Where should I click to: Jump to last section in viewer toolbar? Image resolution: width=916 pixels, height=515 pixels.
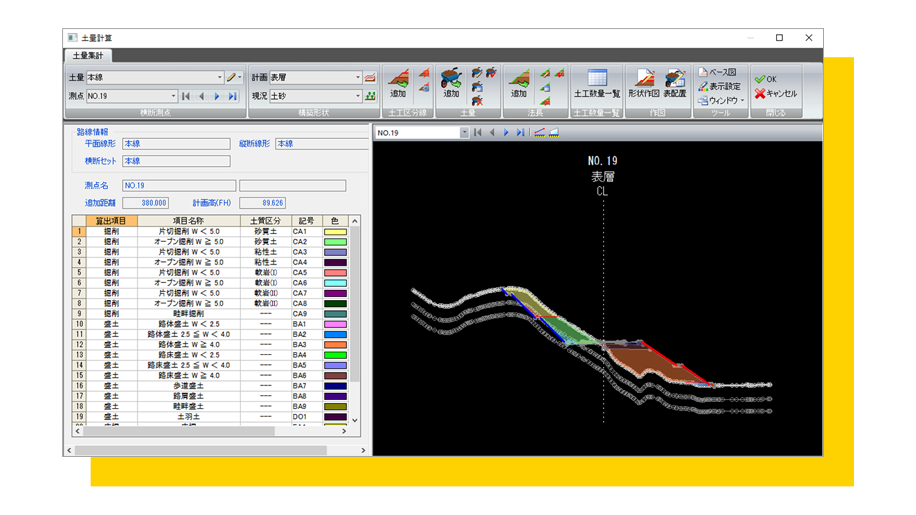click(520, 133)
